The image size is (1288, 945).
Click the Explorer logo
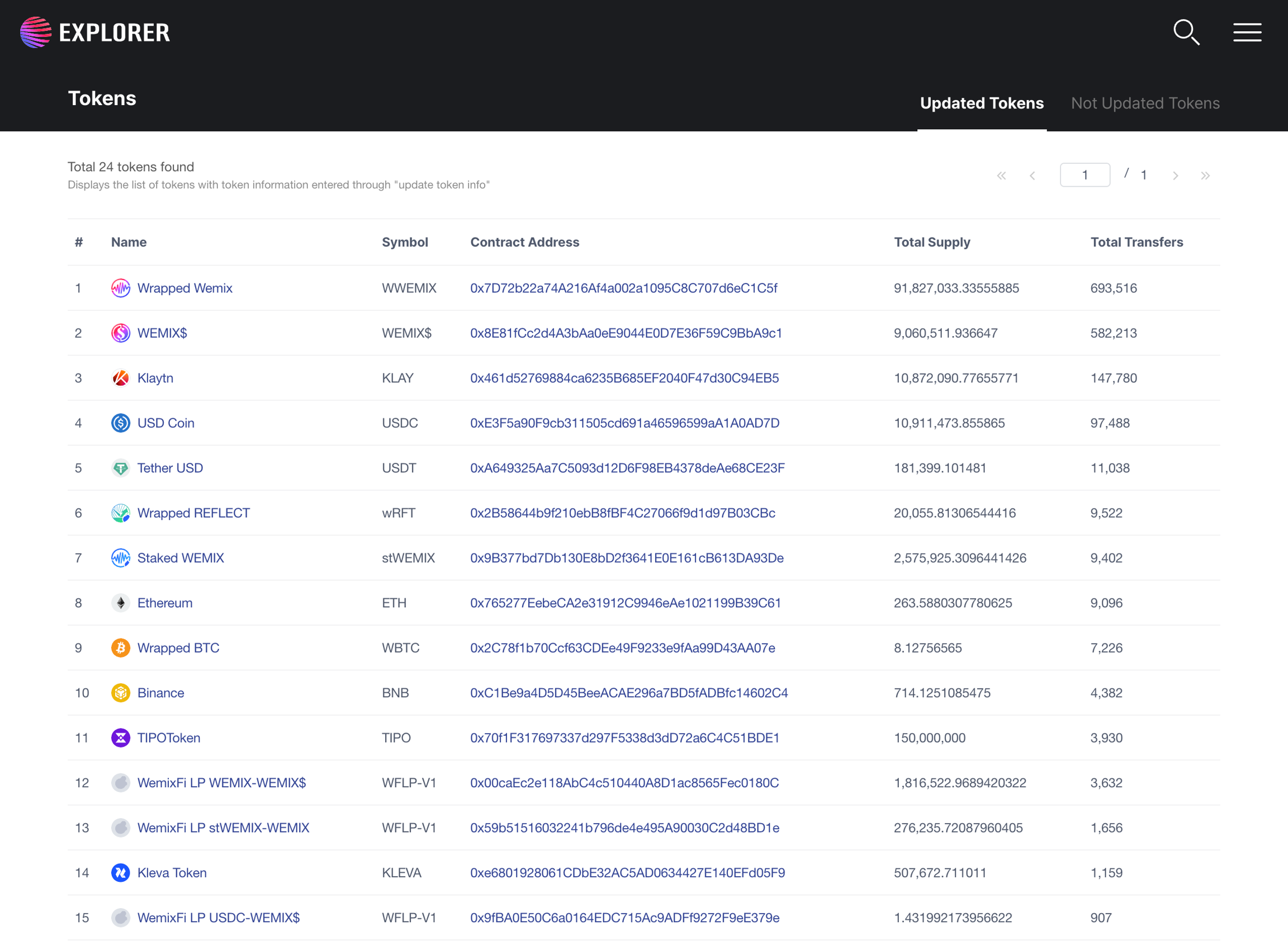tap(96, 32)
